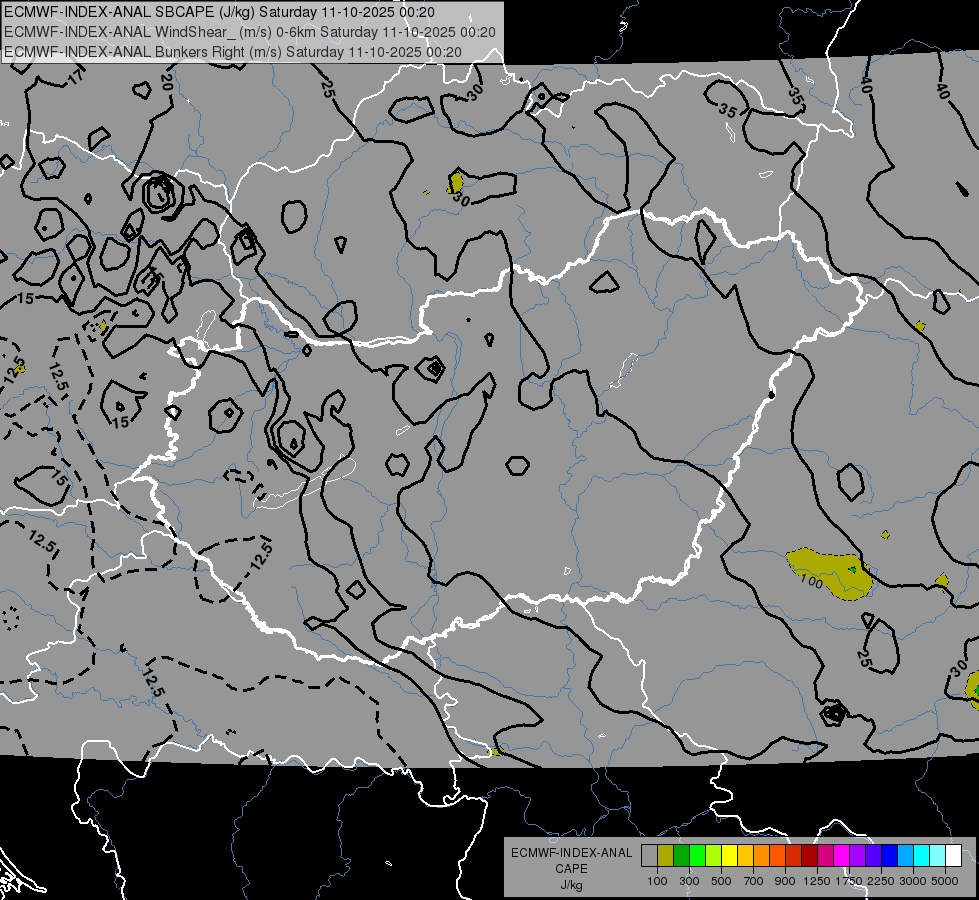
Task: Click the 100 tick label in legend
Action: [657, 881]
